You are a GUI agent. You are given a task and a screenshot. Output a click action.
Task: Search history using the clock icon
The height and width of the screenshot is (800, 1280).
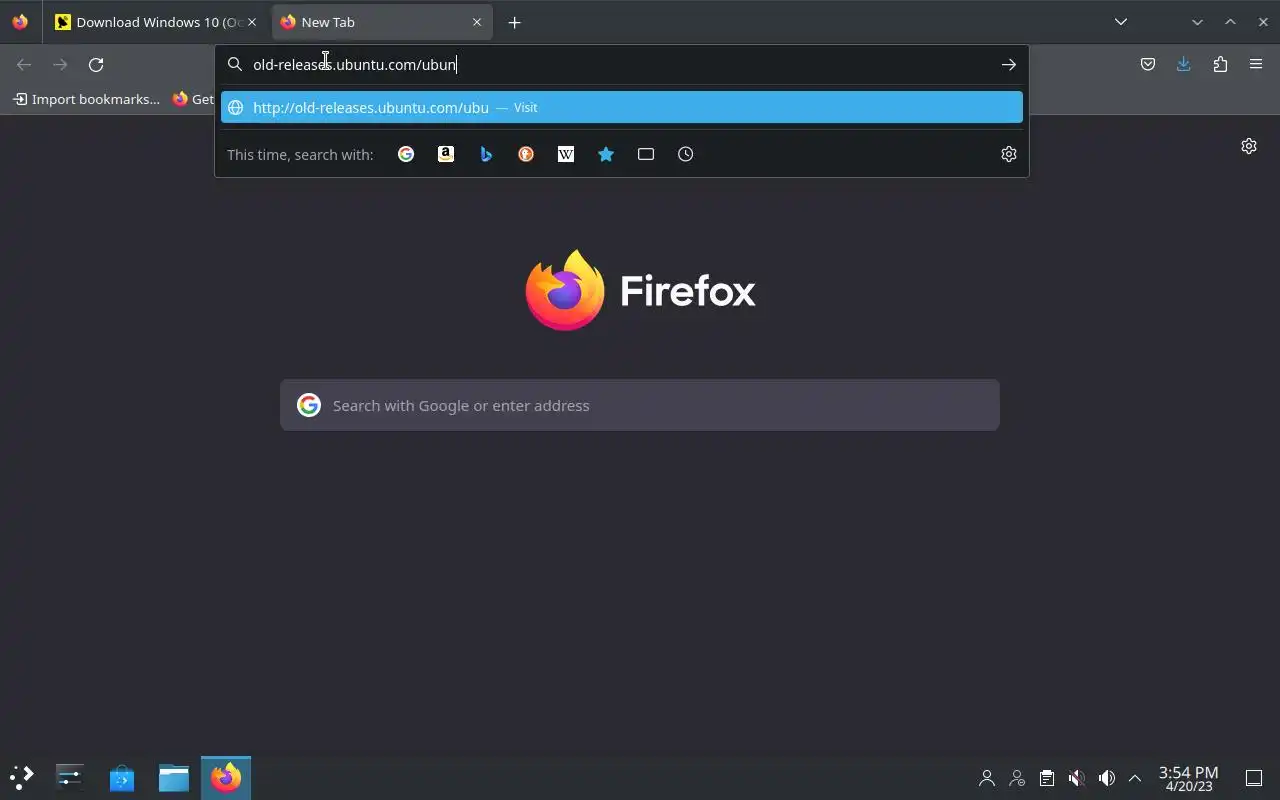686,154
